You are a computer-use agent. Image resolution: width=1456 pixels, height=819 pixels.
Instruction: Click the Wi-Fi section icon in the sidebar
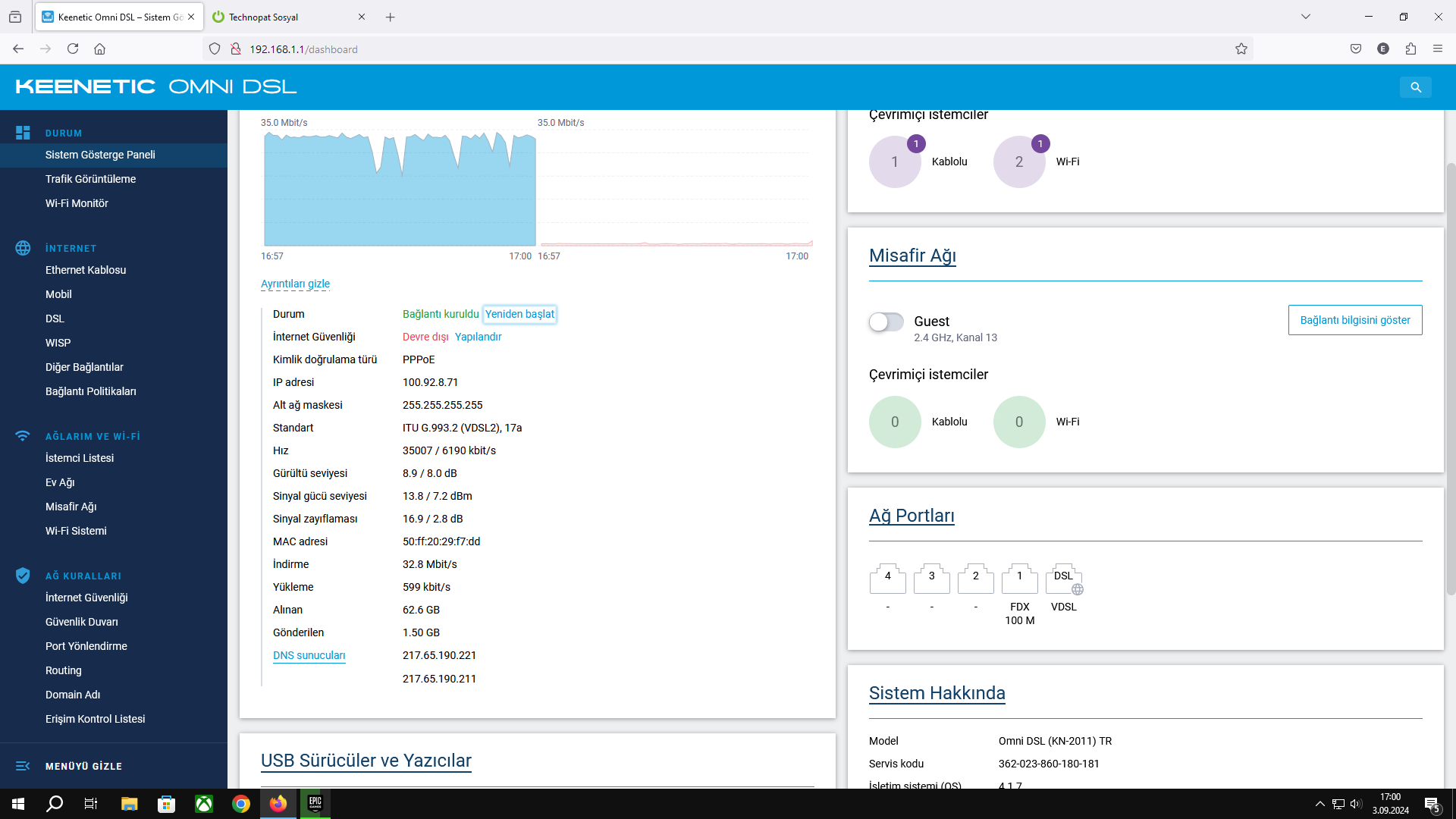tap(23, 436)
